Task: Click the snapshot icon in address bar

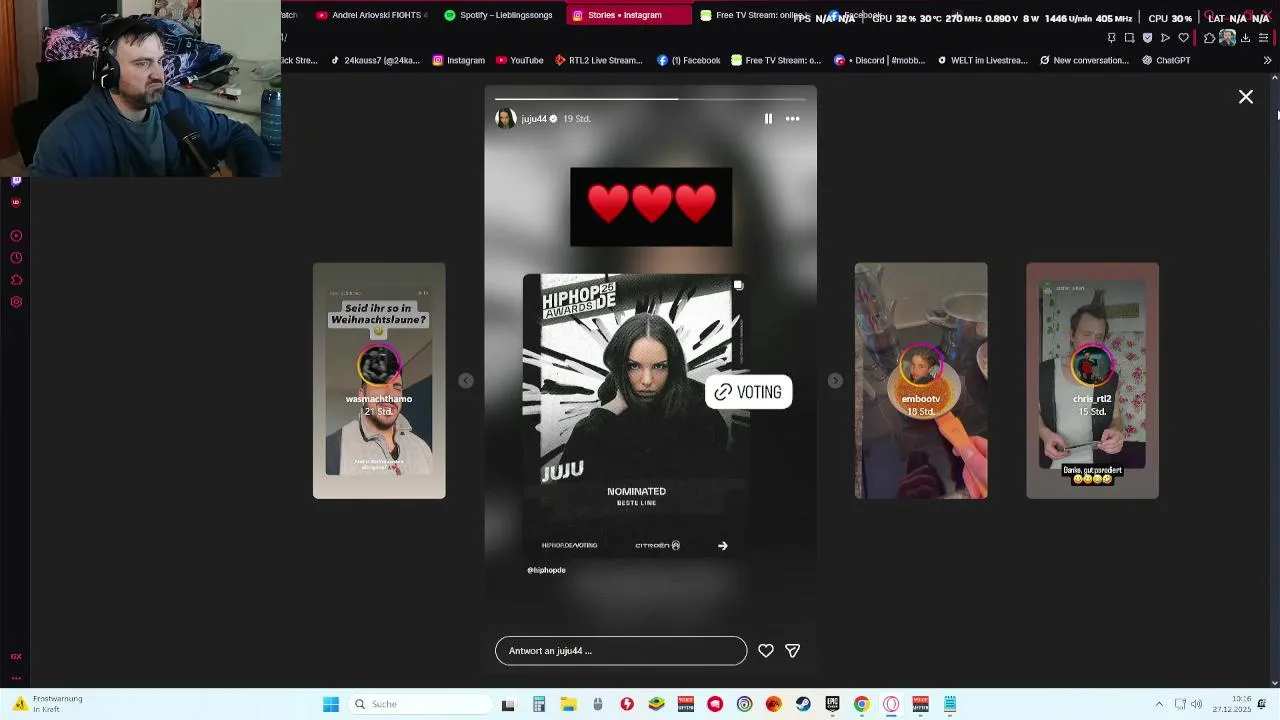Action: pyautogui.click(x=1129, y=38)
